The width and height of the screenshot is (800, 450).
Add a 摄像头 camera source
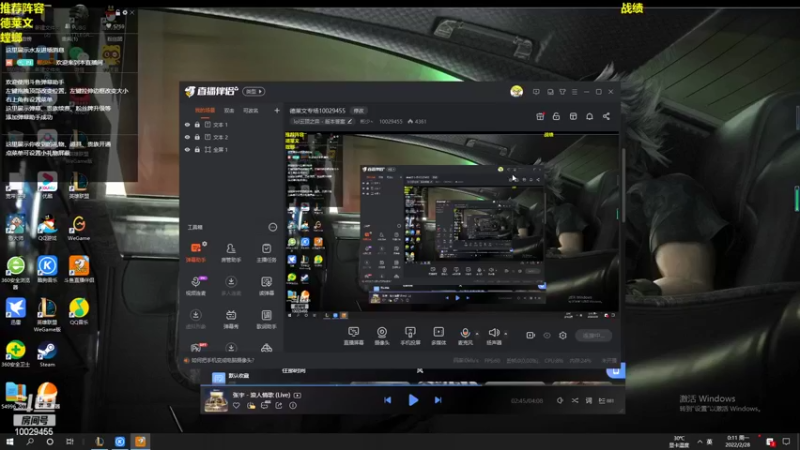pos(382,336)
